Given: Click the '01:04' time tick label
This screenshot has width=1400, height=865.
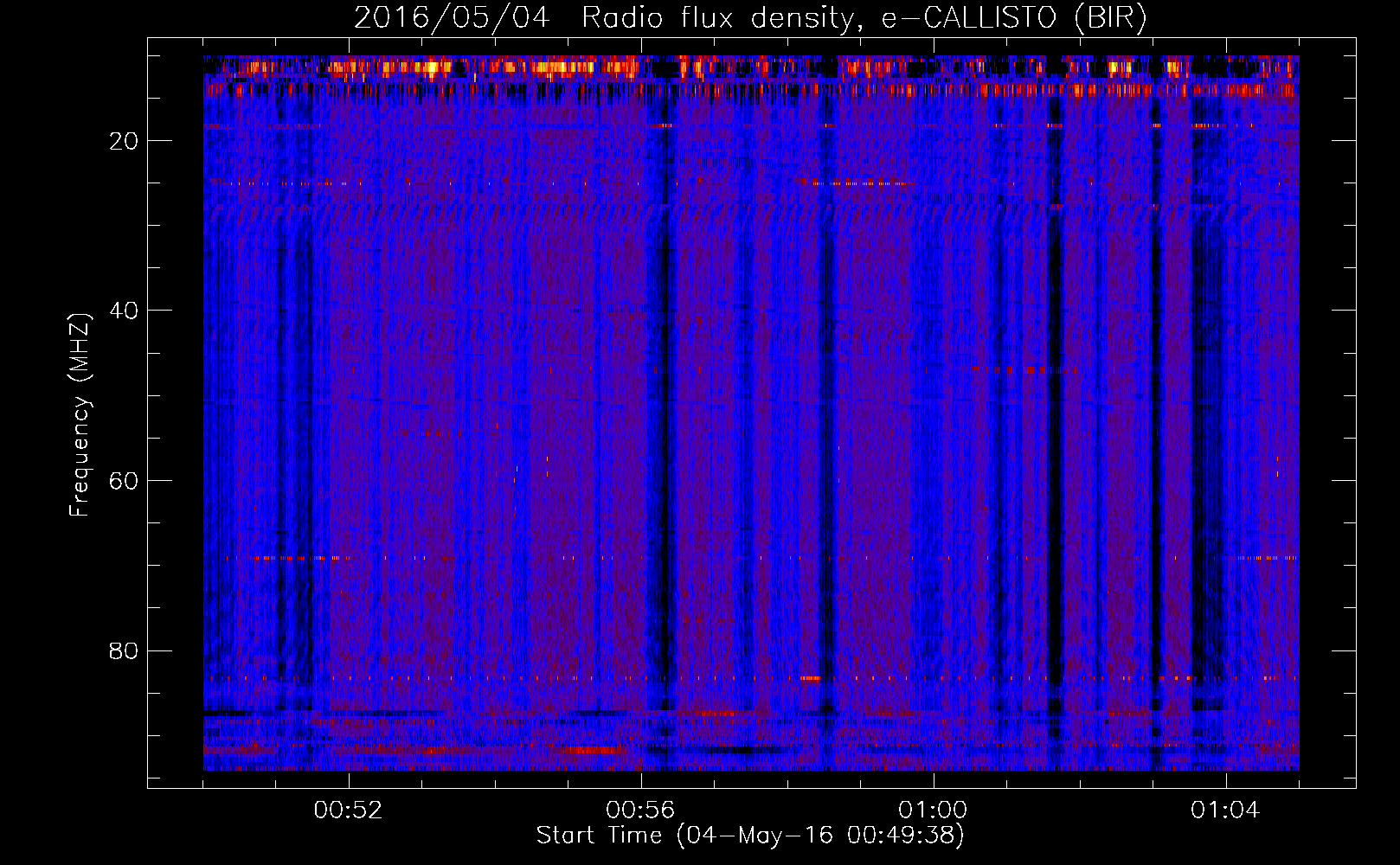Looking at the screenshot, I should pos(1225,811).
